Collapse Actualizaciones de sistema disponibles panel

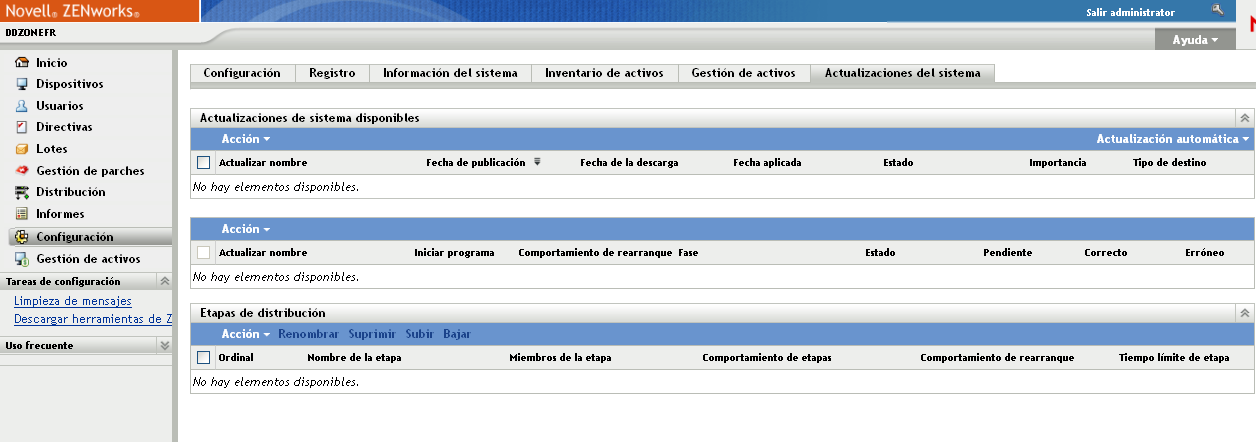[1245, 118]
